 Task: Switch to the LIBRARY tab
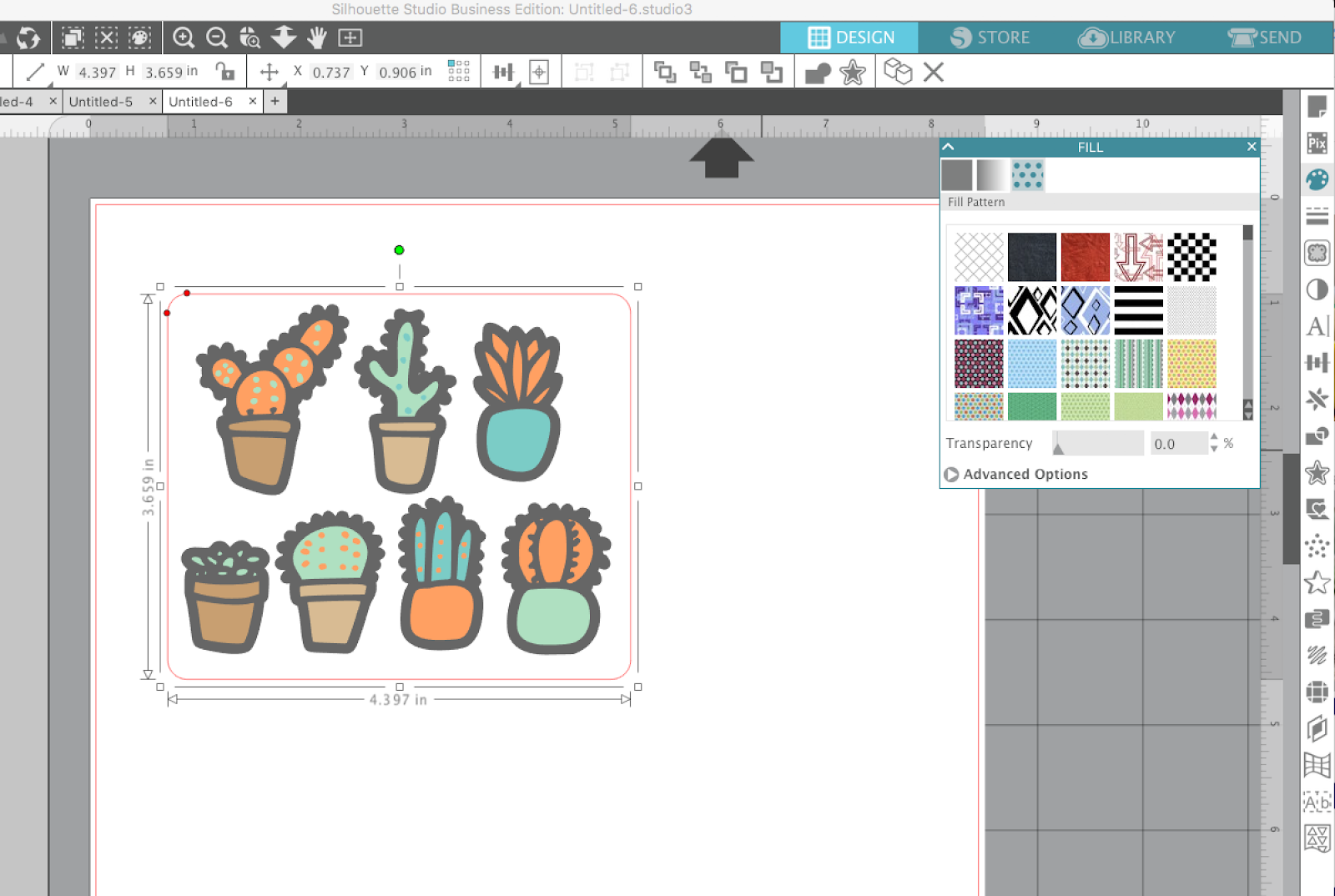[x=1128, y=38]
